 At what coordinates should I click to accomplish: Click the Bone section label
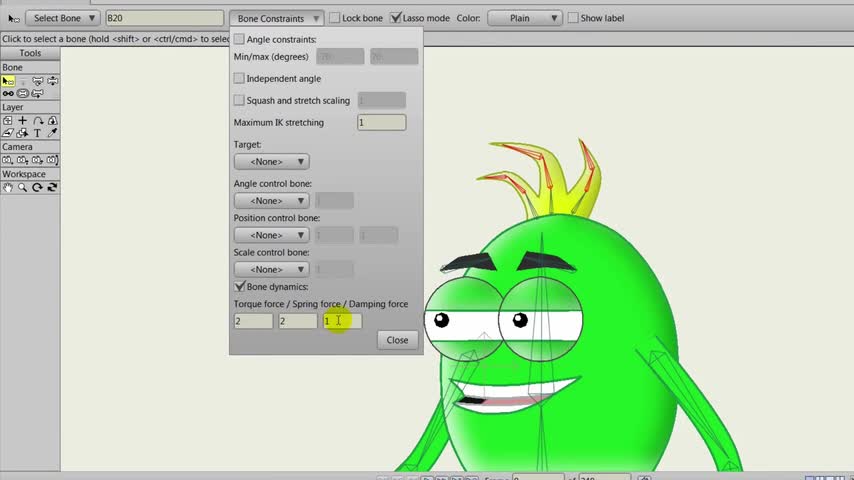13,68
